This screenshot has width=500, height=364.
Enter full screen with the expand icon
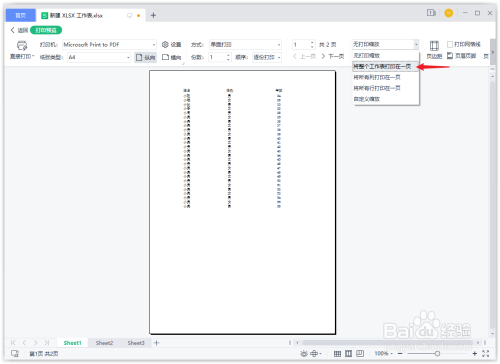click(x=486, y=354)
